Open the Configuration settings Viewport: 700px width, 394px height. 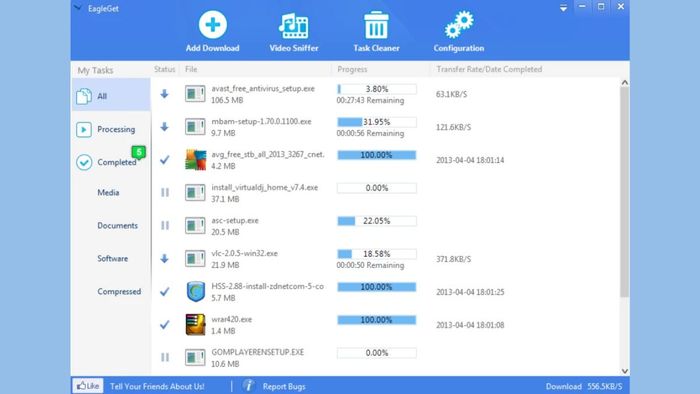point(458,31)
